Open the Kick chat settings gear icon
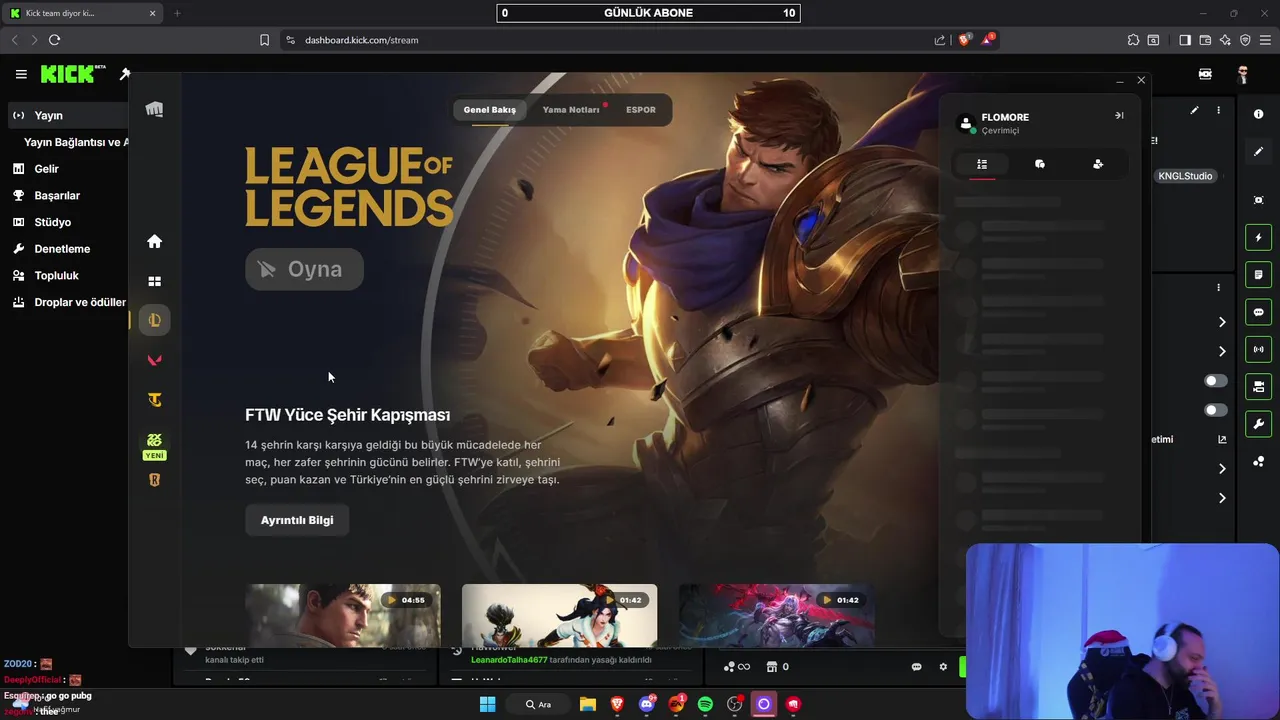1280x720 pixels. [943, 667]
